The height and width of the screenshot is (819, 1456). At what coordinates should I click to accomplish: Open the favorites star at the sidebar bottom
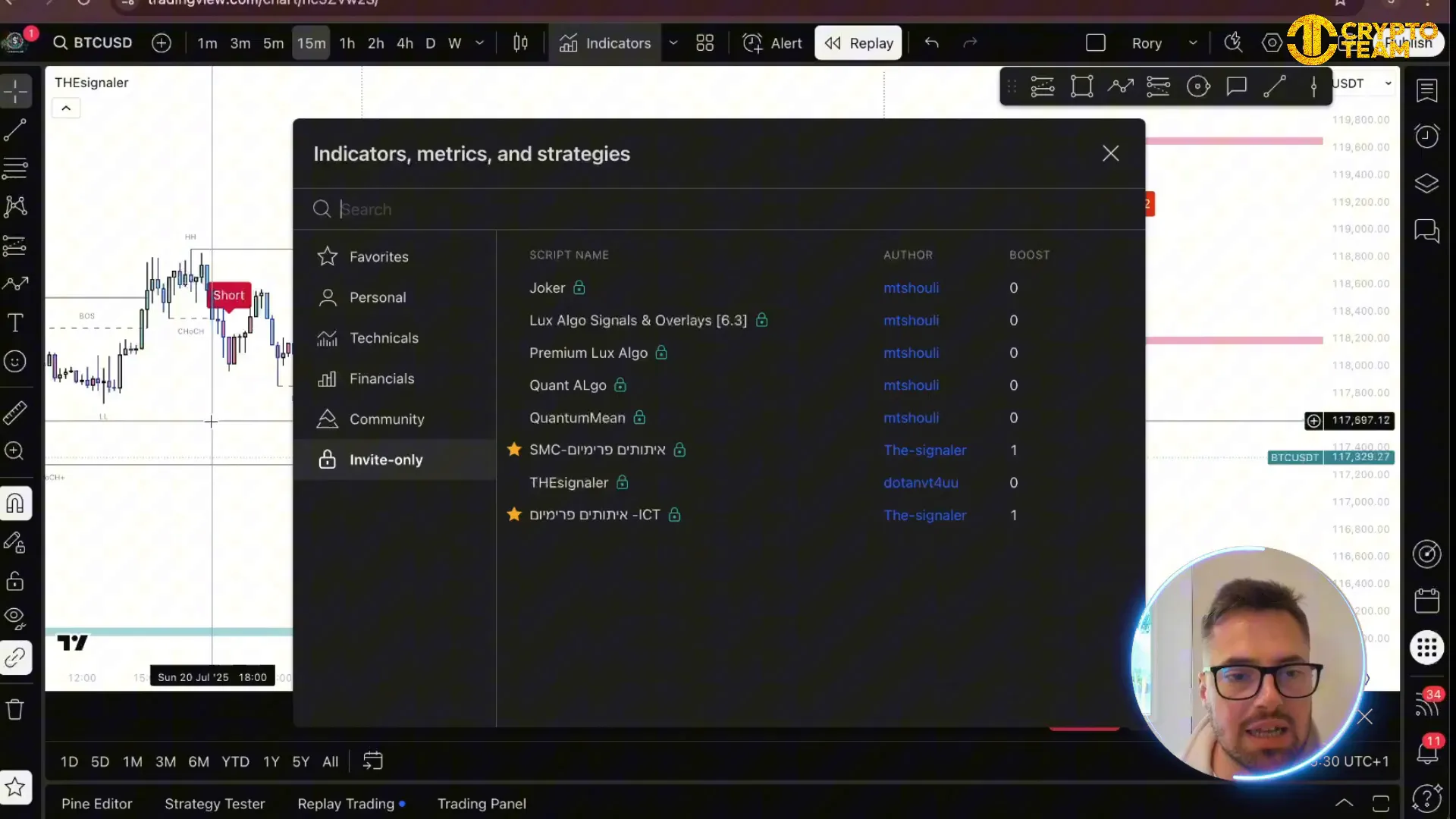(15, 787)
